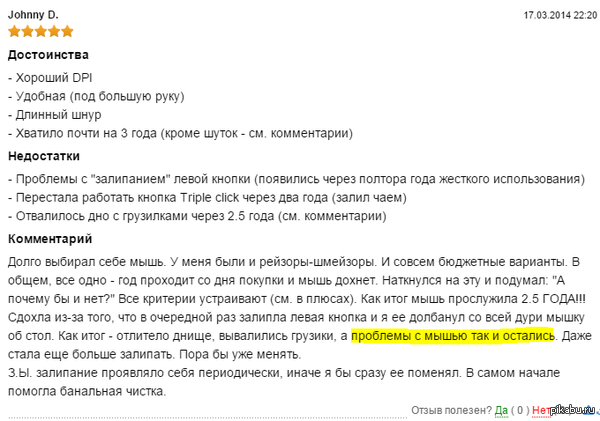Click the first star in the rating
Viewport: 600px width, 421px height.
point(14,33)
